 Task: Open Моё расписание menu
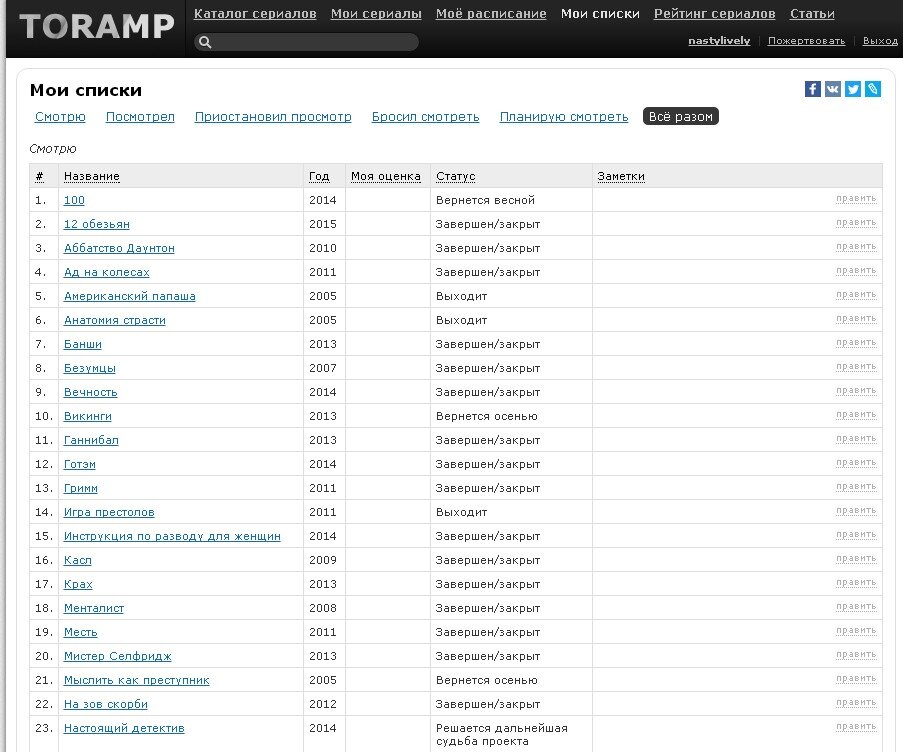(x=491, y=14)
